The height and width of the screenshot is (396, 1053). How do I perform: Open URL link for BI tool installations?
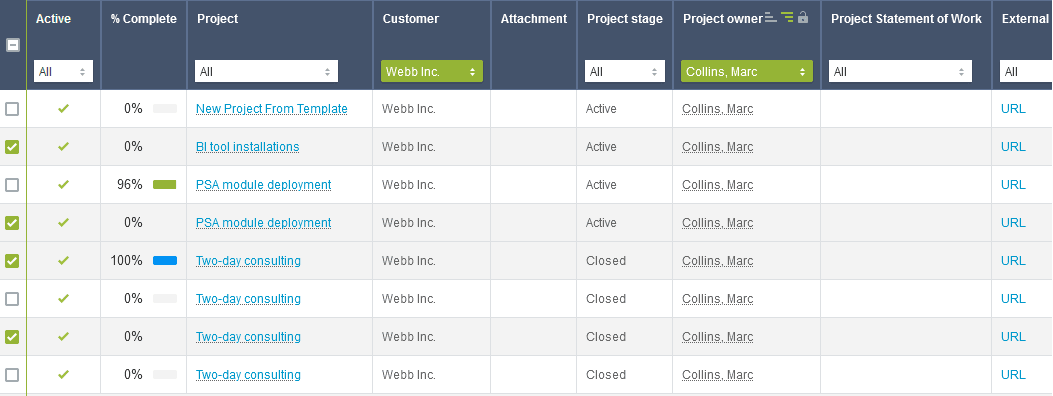point(1013,147)
